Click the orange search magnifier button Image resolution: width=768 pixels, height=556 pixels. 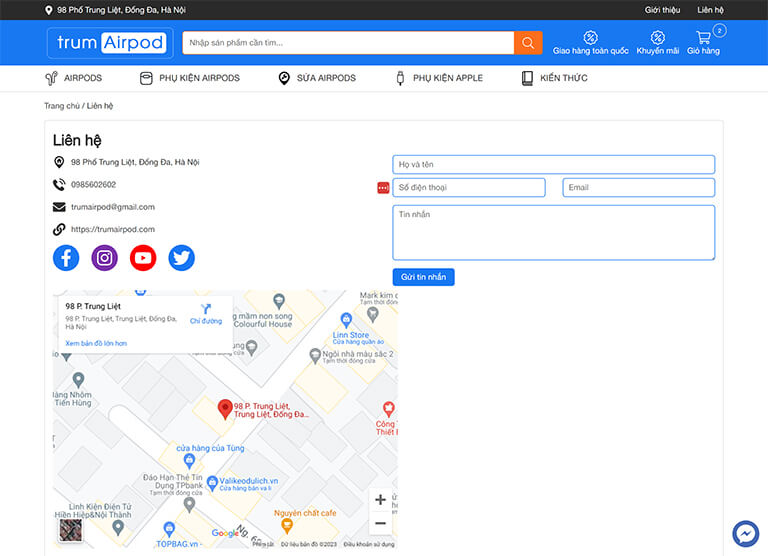click(528, 43)
